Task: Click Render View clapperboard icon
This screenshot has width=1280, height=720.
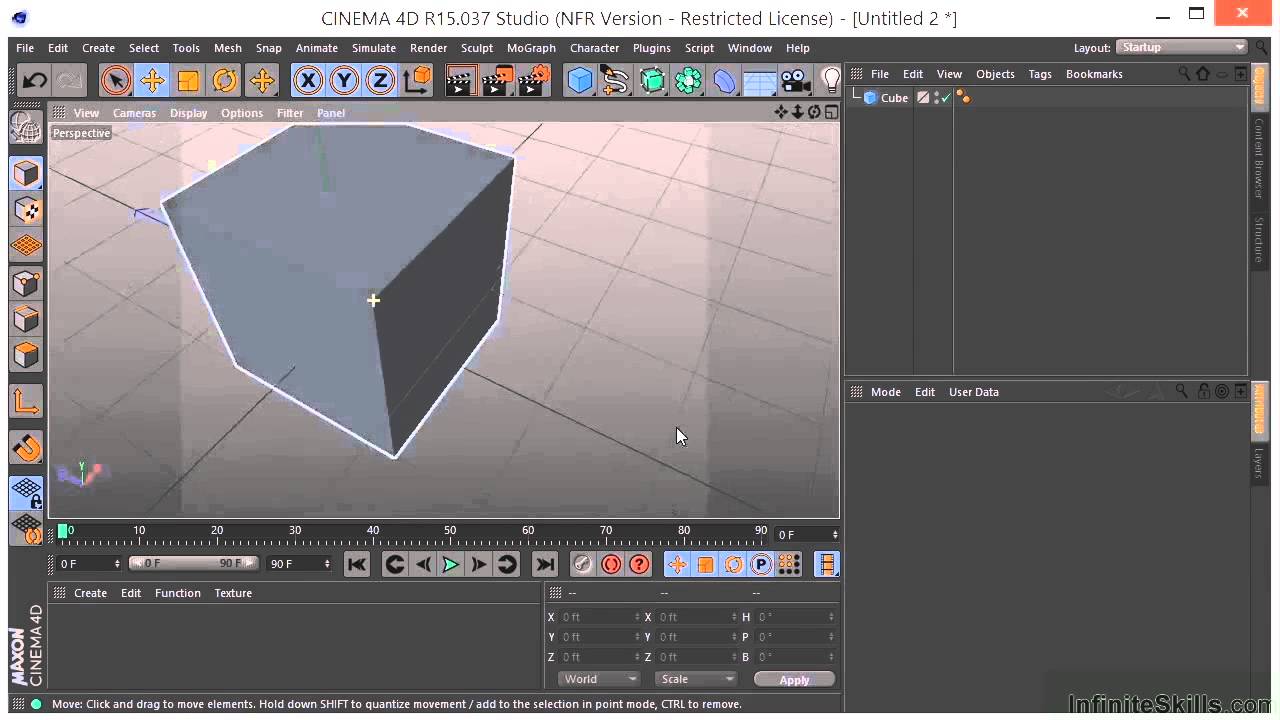Action: (461, 80)
